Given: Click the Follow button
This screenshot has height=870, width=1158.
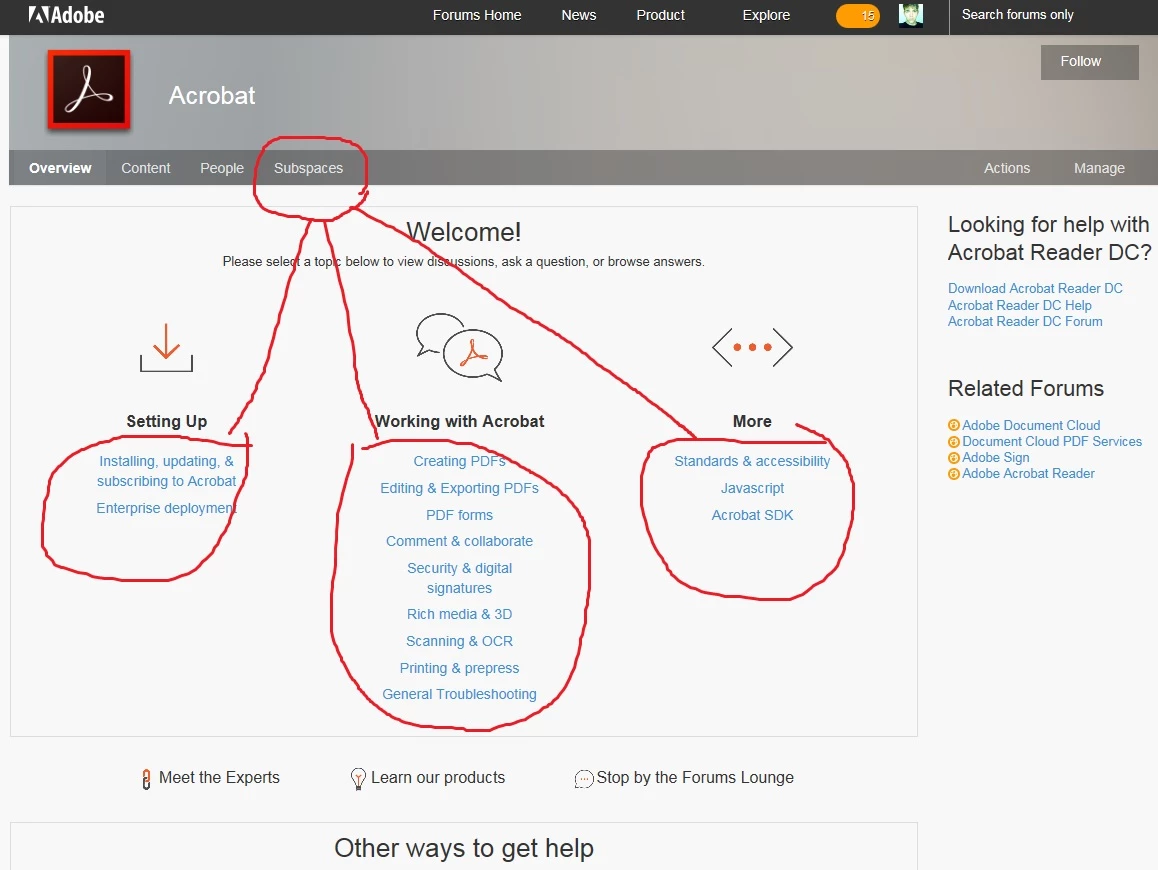Looking at the screenshot, I should pyautogui.click(x=1089, y=62).
